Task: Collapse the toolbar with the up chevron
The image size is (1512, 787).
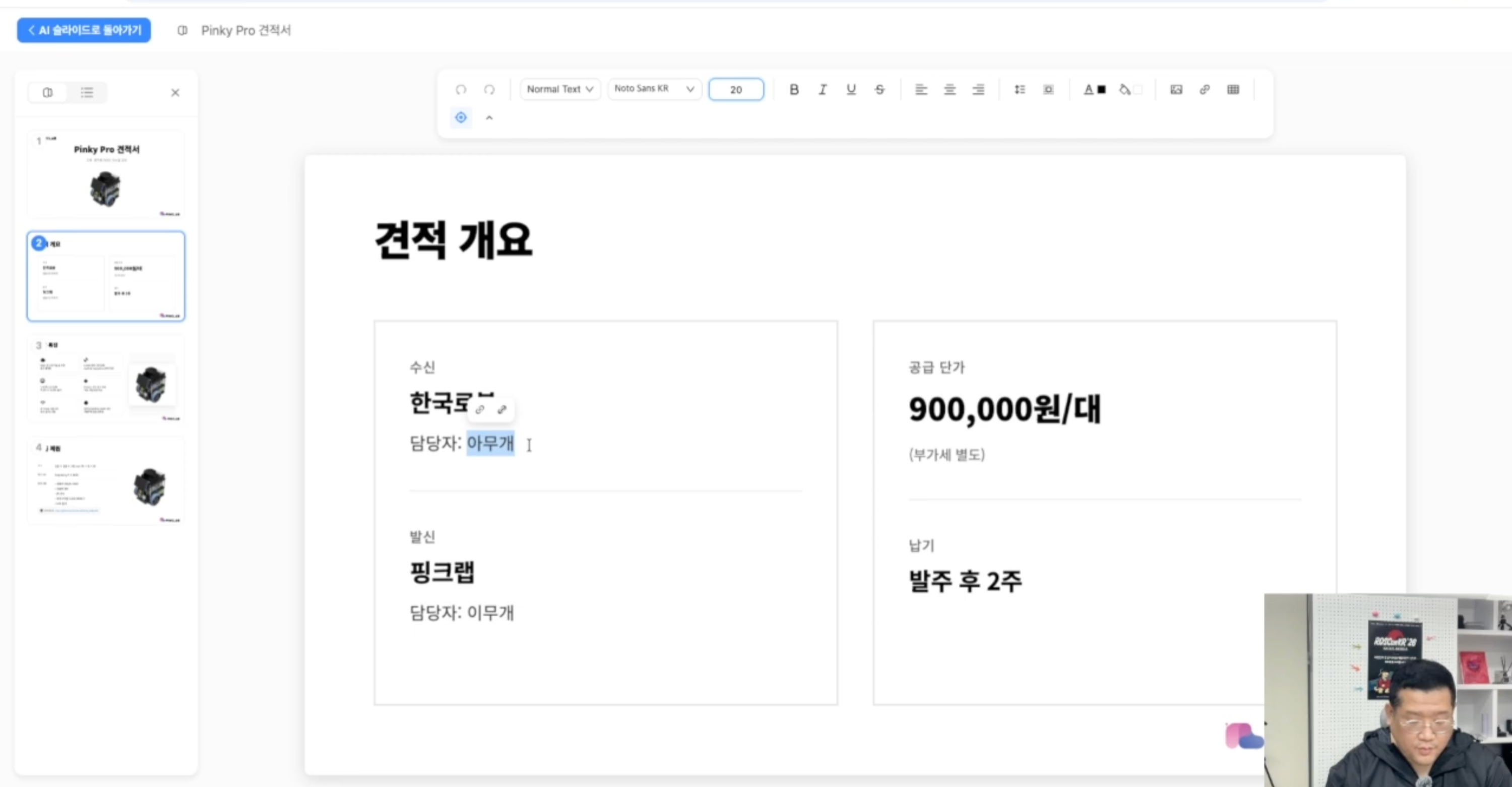Action: [489, 118]
